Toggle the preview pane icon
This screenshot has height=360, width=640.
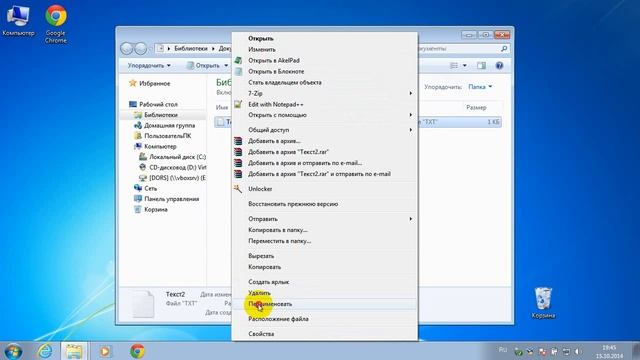pos(482,65)
